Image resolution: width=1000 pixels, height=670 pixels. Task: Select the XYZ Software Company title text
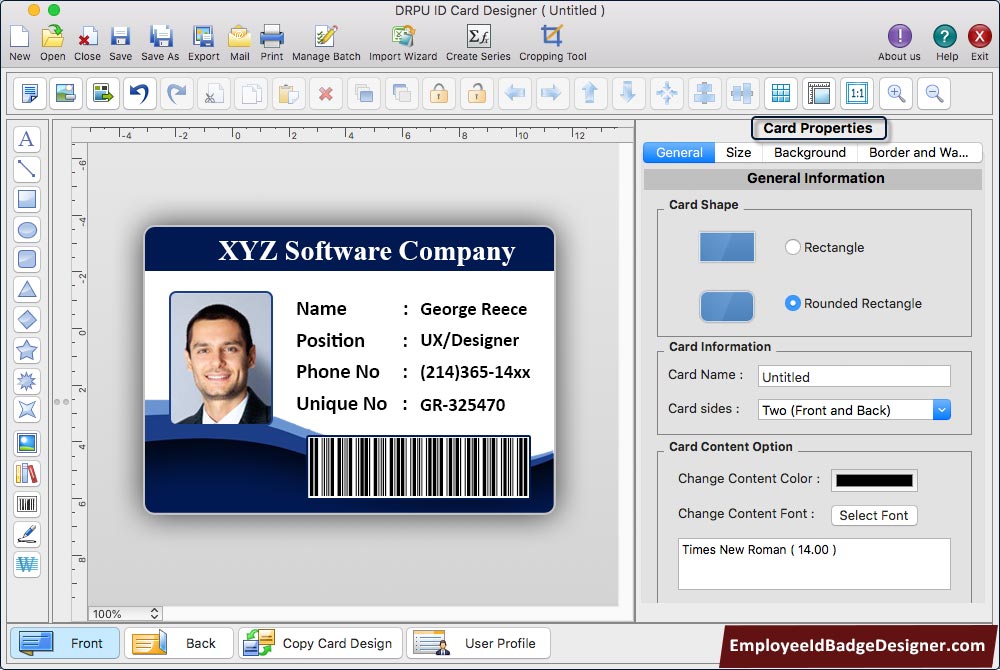click(367, 251)
